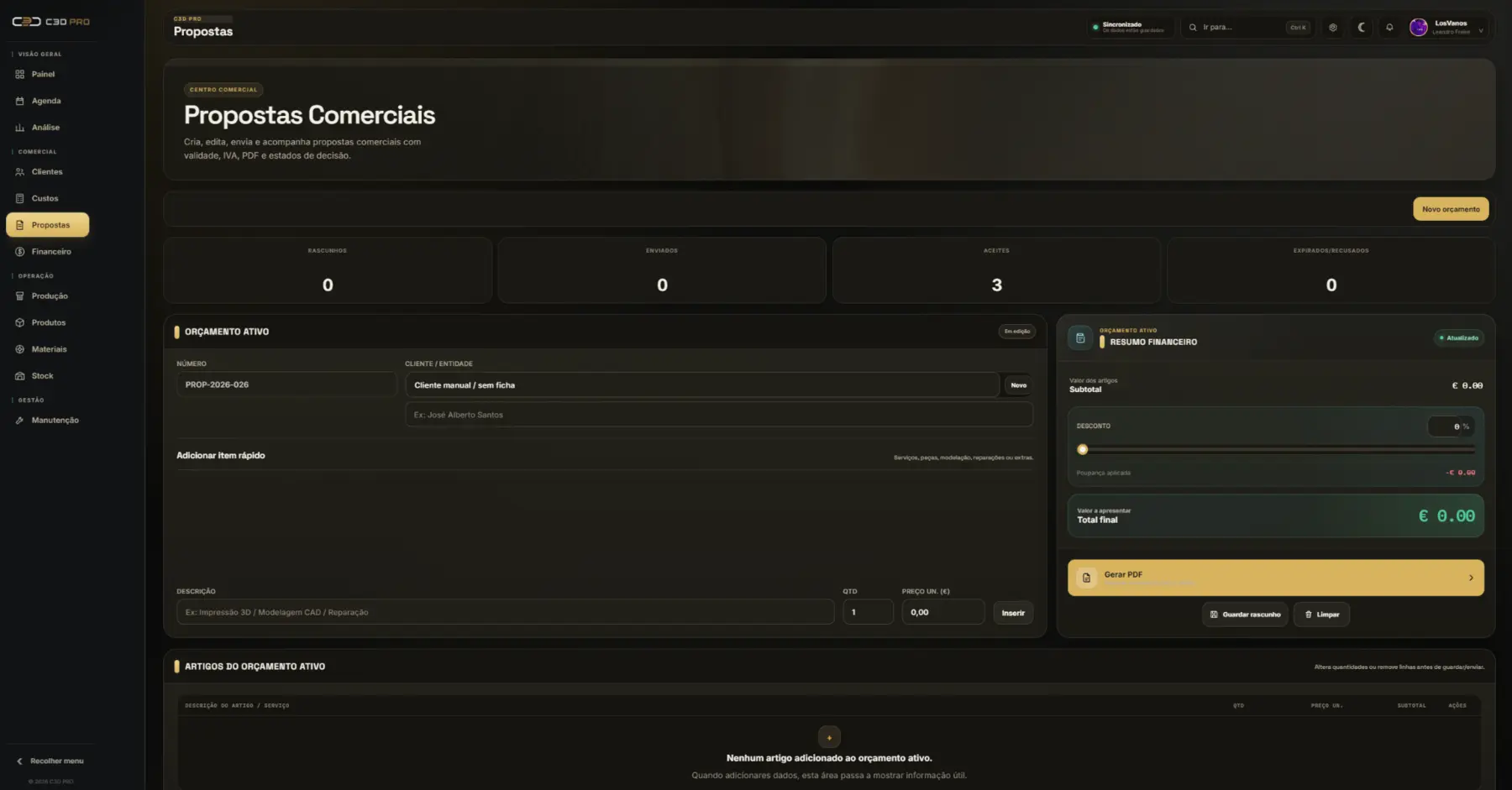Screen dimensions: 1512x790
Task: Click the Subtotal column header in articles table
Action: pyautogui.click(x=1411, y=706)
